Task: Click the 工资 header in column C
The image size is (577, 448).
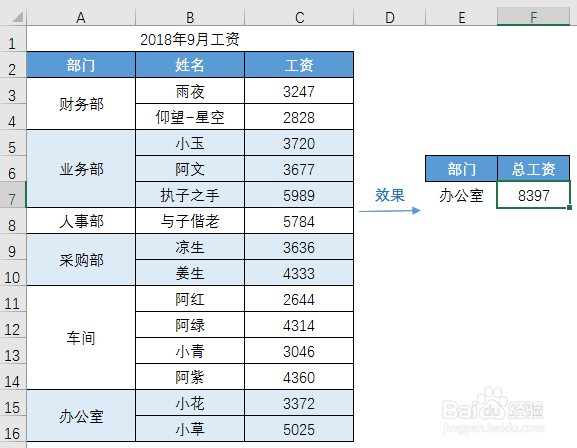Action: [299, 65]
